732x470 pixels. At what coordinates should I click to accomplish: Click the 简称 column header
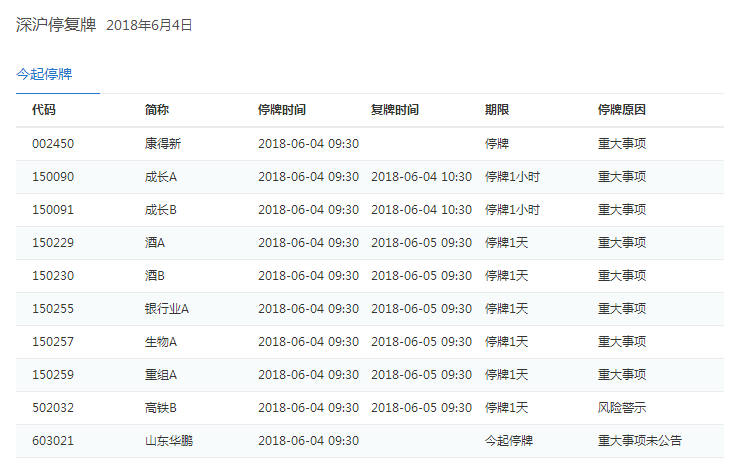point(157,110)
